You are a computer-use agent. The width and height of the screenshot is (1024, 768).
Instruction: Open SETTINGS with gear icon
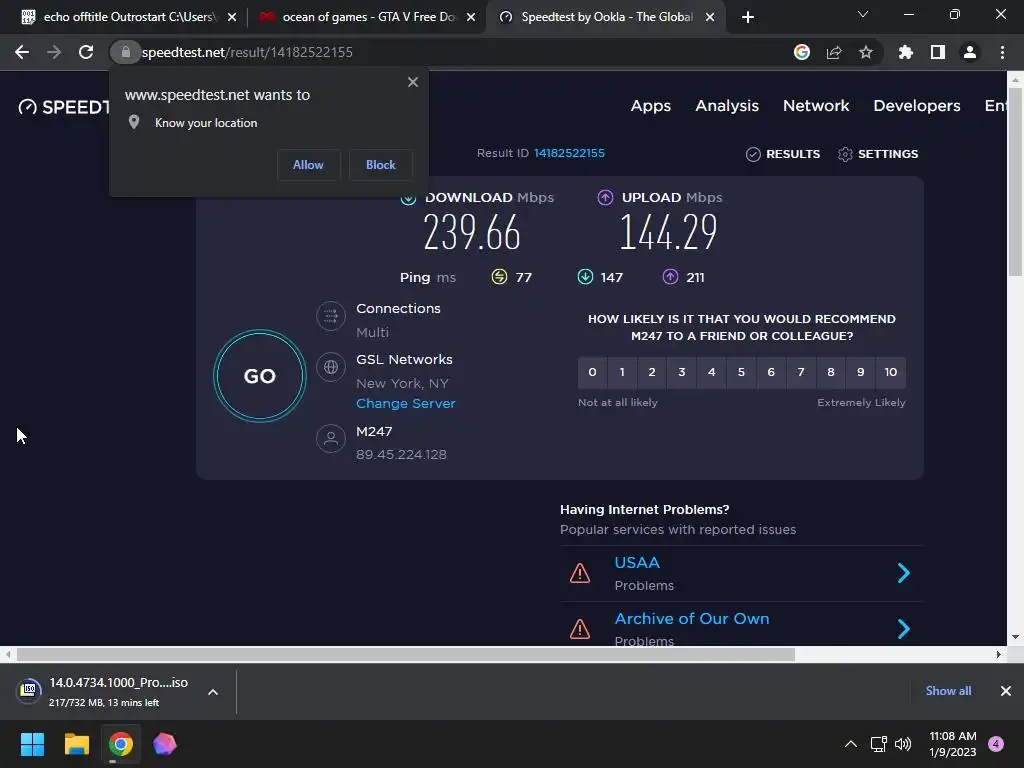pyautogui.click(x=878, y=154)
